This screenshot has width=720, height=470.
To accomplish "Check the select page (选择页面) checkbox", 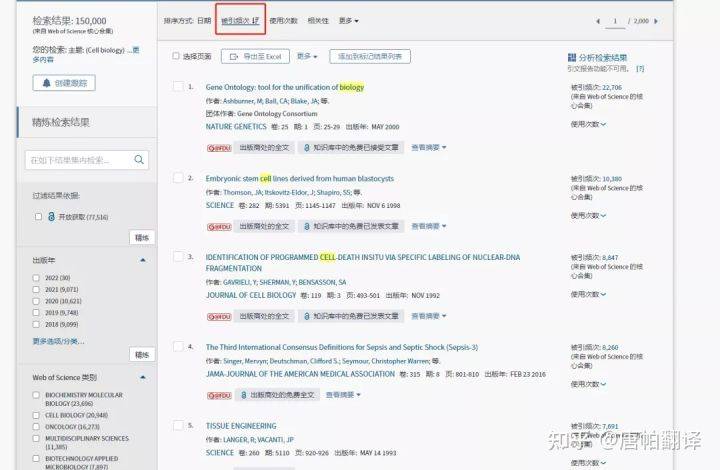I will 176,56.
